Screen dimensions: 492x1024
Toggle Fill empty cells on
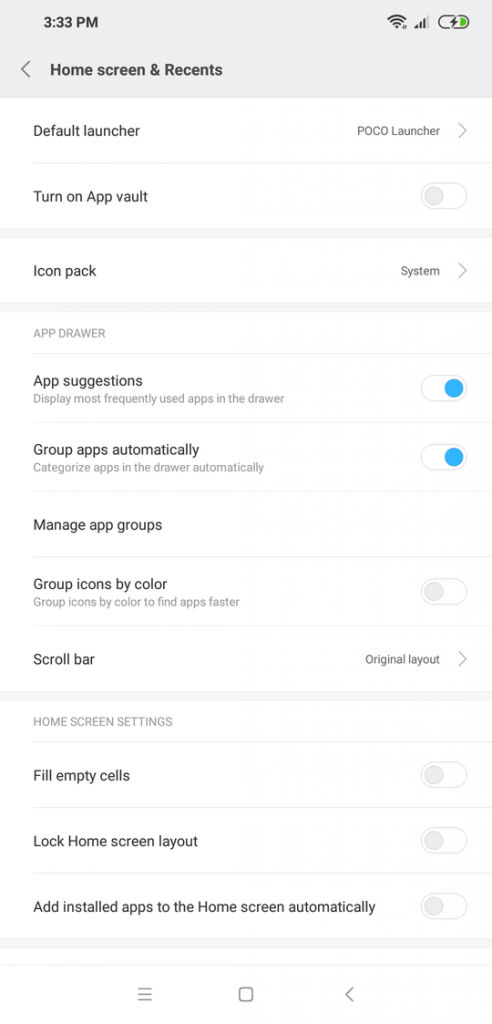(x=444, y=775)
